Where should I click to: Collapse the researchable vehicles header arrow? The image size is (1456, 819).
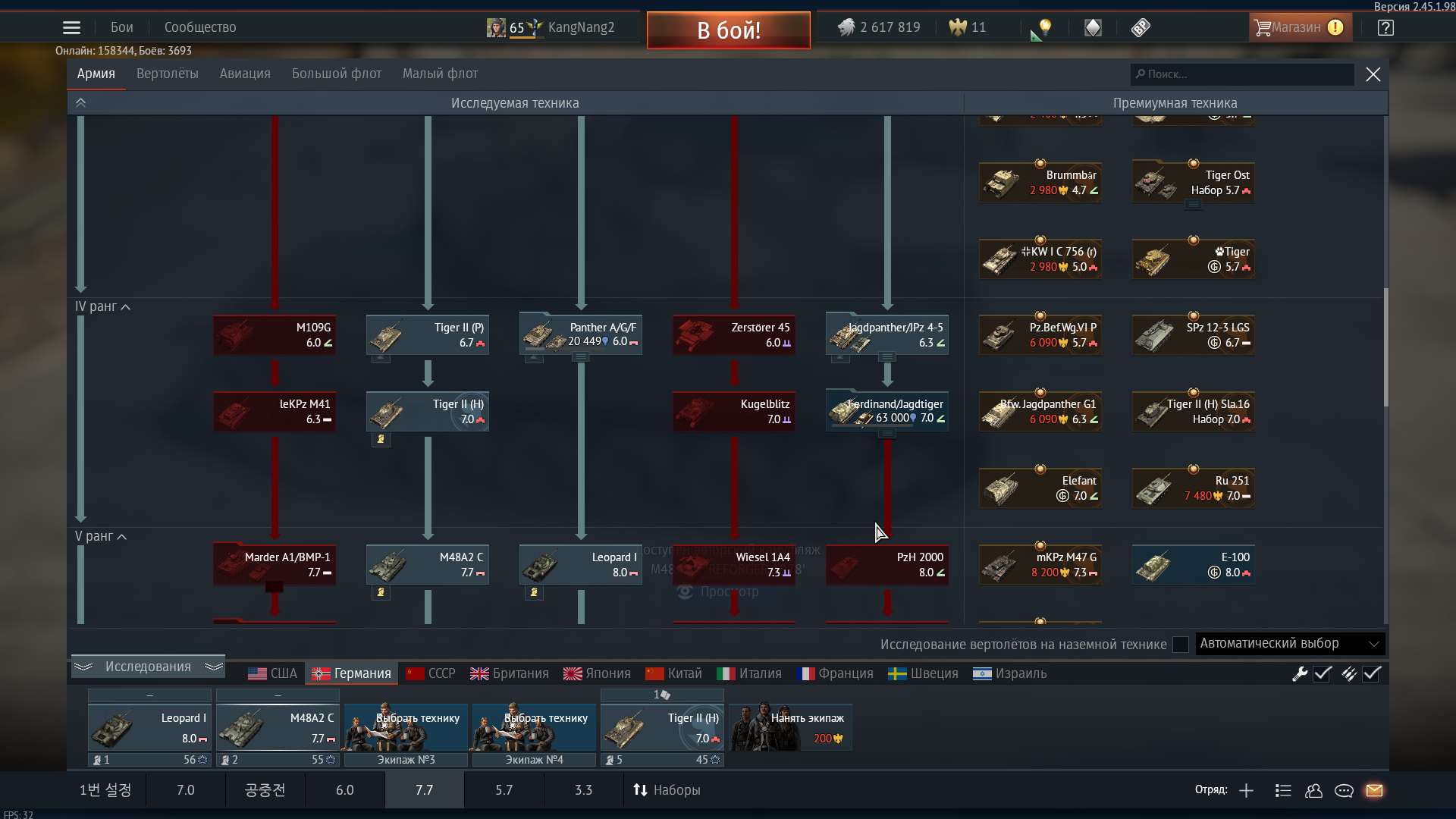click(x=80, y=102)
